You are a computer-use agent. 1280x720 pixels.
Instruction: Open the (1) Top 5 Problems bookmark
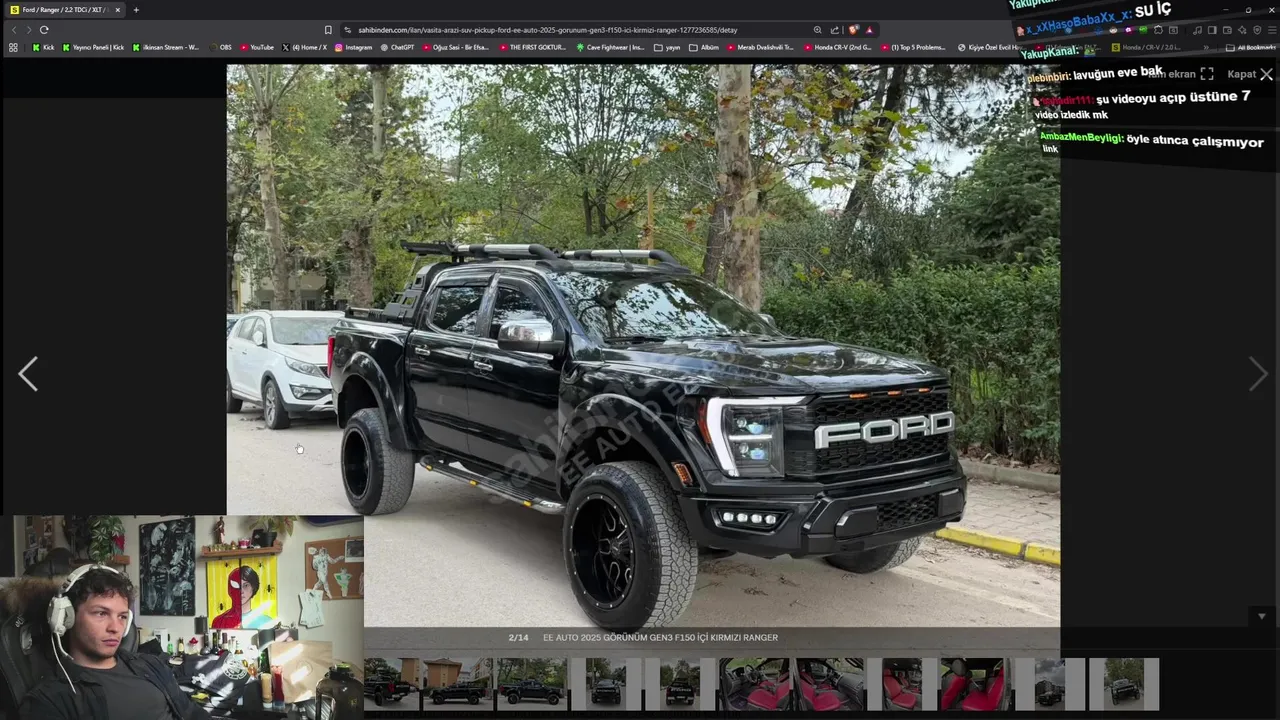point(913,47)
